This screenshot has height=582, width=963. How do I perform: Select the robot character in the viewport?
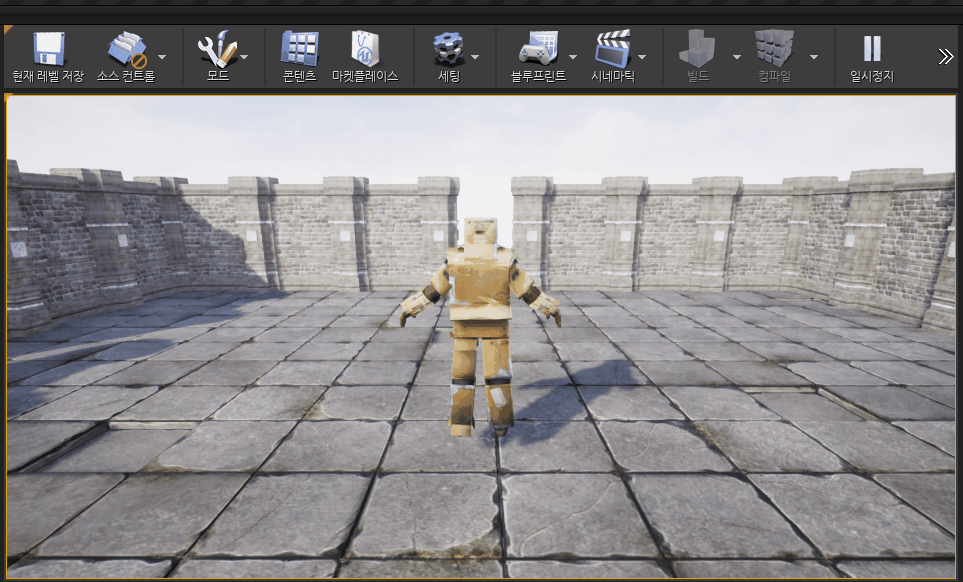click(x=480, y=325)
